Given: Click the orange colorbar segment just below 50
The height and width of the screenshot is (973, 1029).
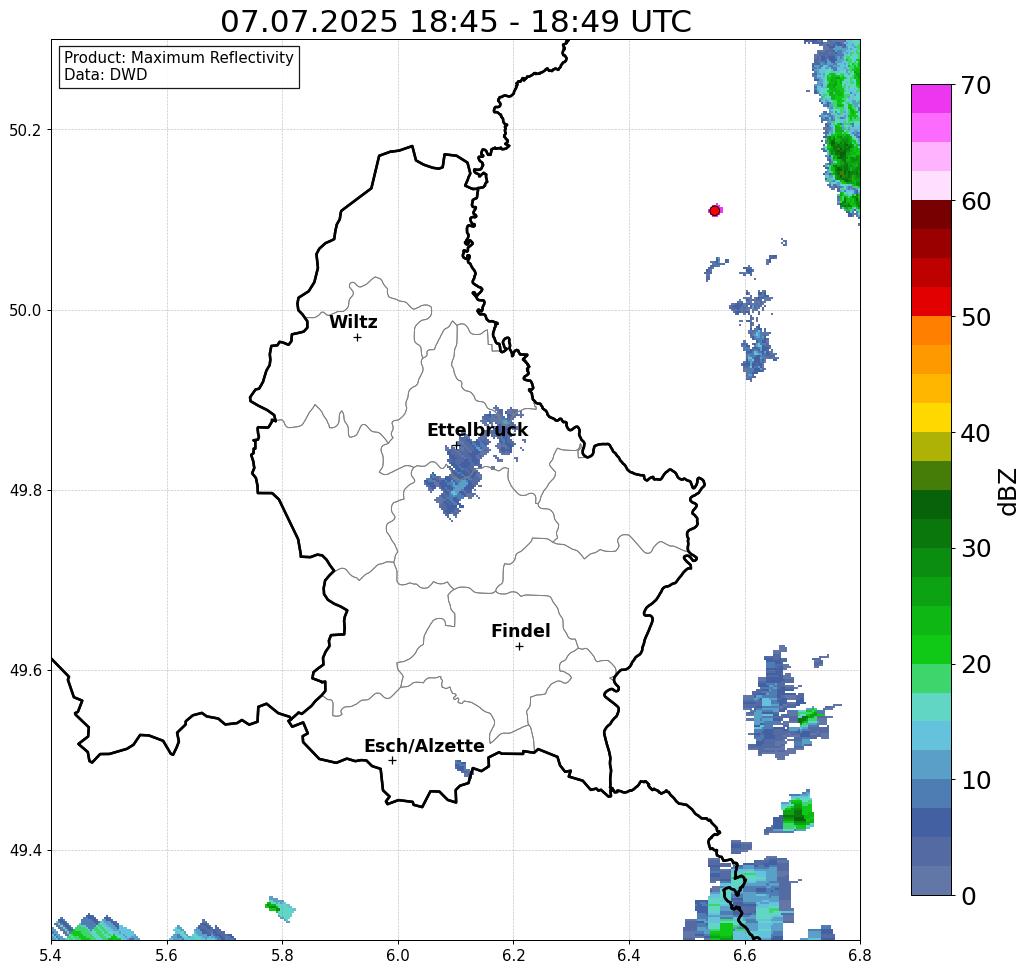Looking at the screenshot, I should [931, 331].
